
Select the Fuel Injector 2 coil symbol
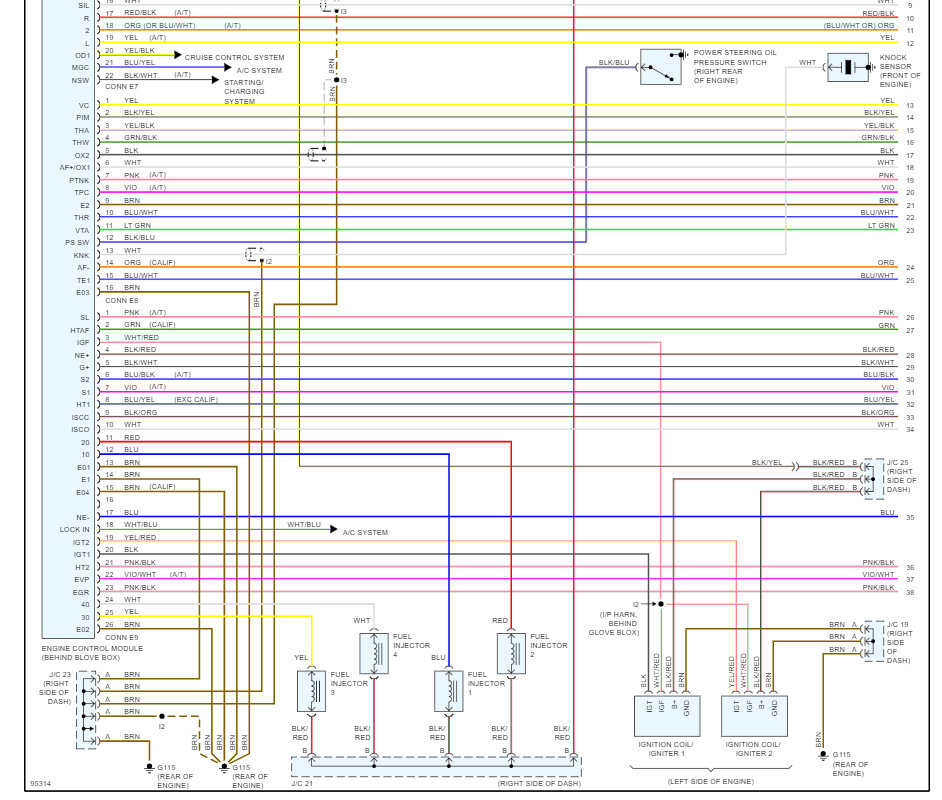(x=511, y=653)
